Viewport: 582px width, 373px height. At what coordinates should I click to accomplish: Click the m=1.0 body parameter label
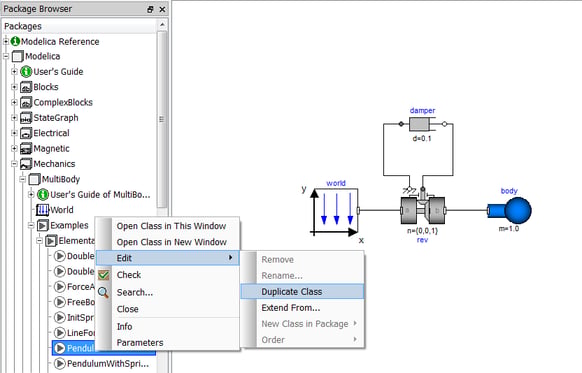(509, 229)
